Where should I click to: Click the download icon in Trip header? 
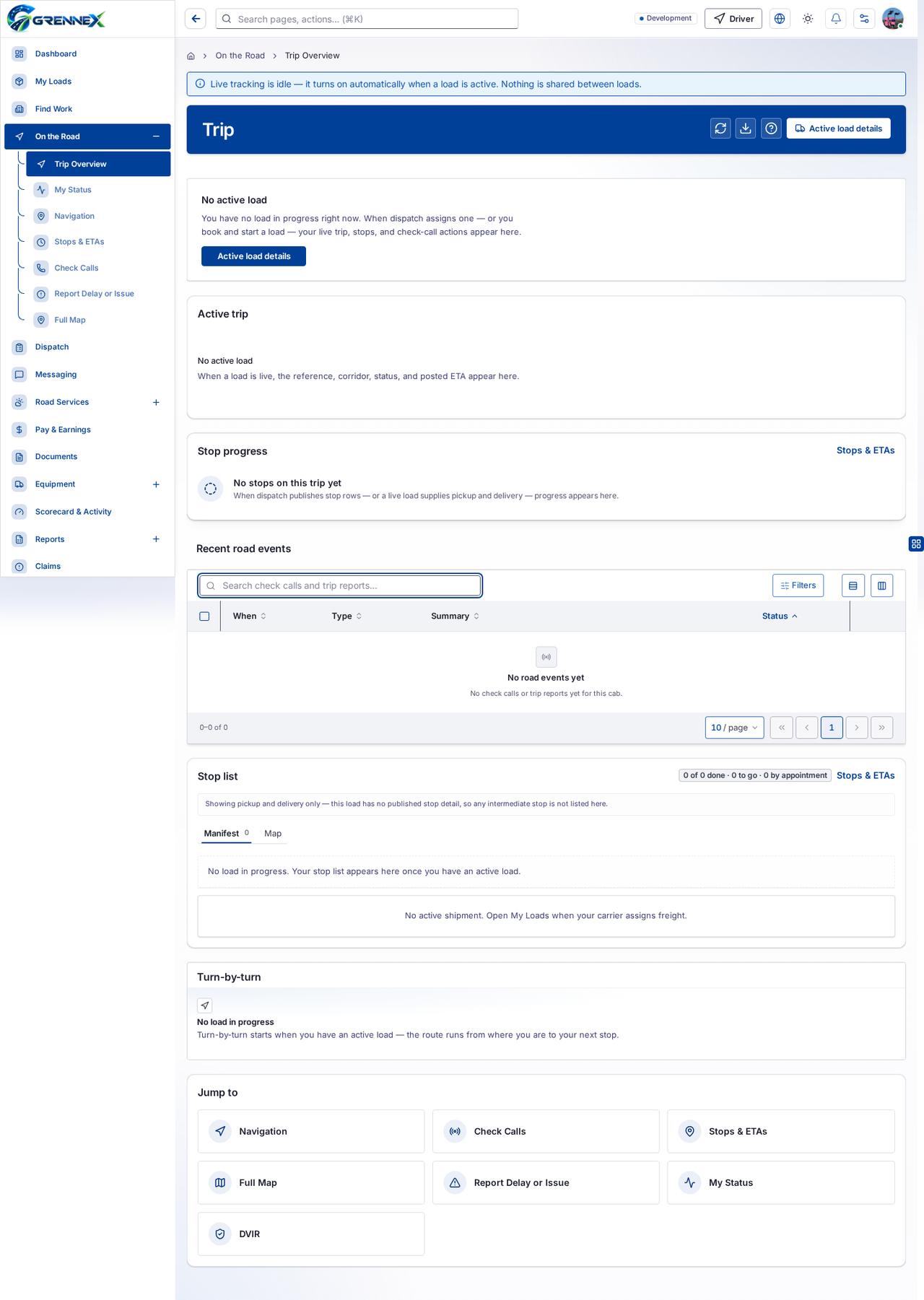pos(746,128)
